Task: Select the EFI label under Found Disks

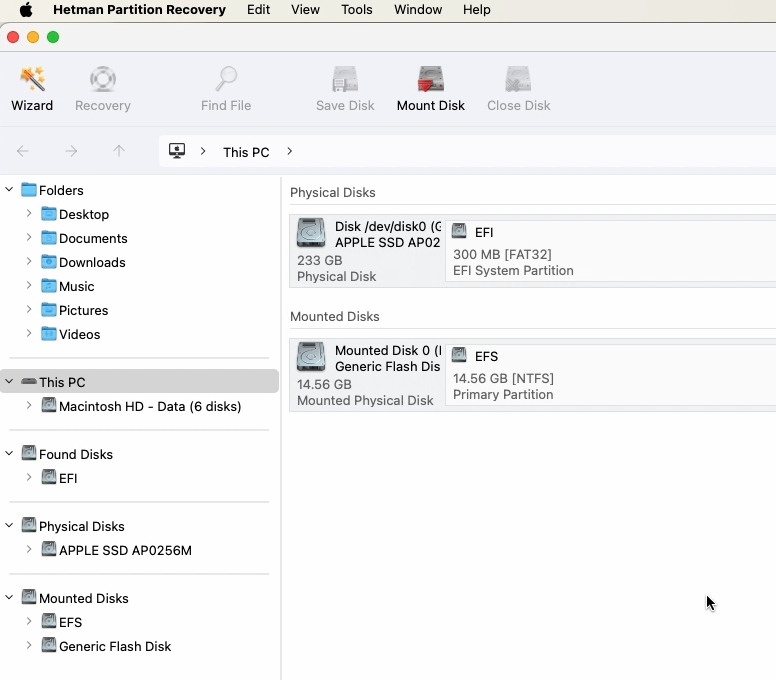Action: coord(68,478)
